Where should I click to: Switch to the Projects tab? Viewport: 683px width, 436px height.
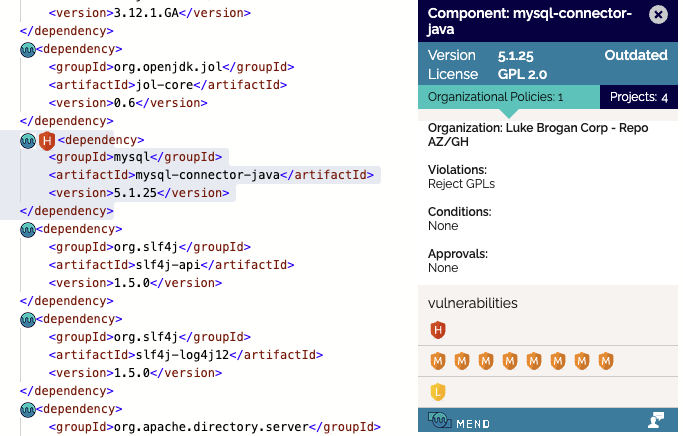638,97
